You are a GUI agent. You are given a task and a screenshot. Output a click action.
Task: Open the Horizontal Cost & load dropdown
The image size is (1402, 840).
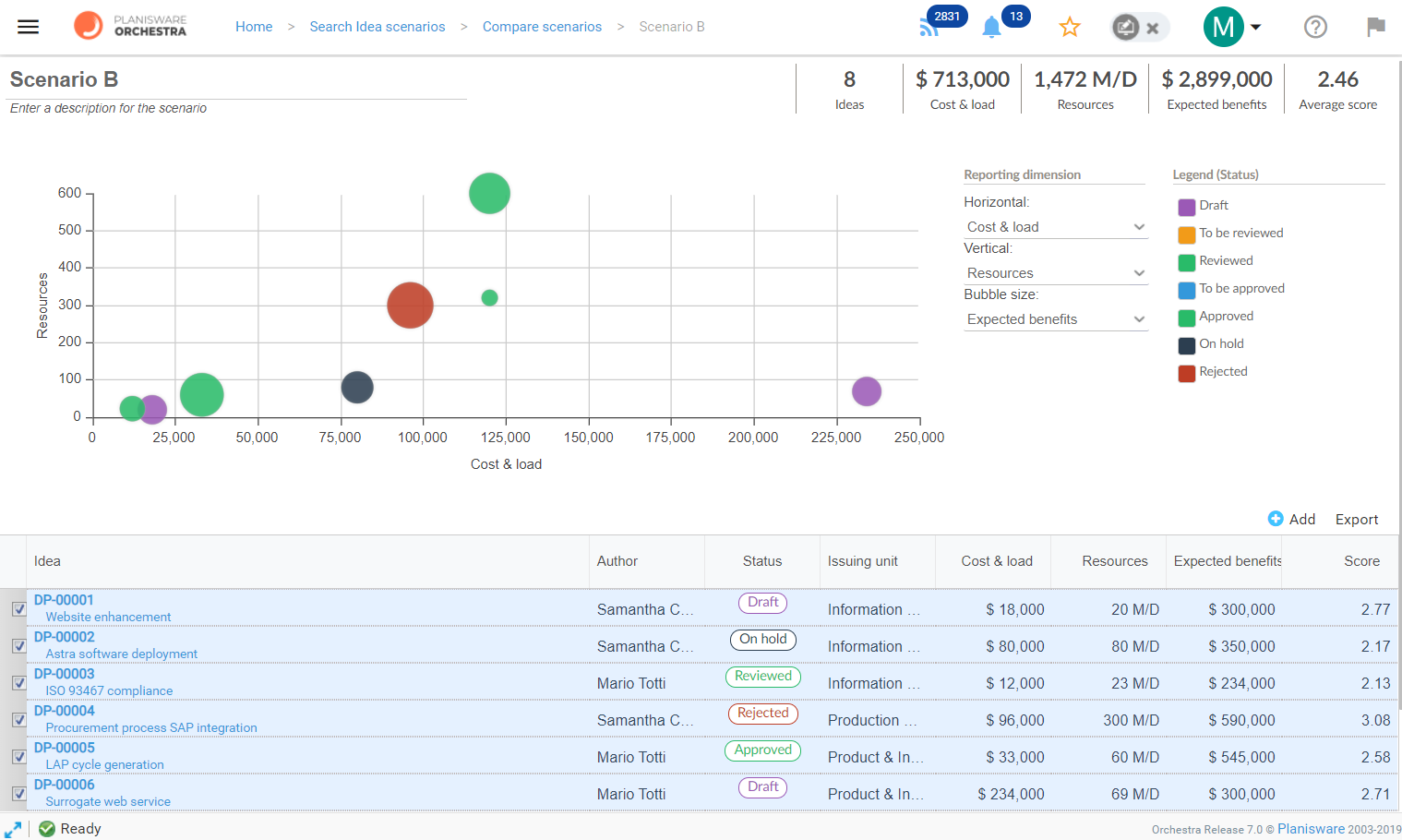coord(1056,227)
